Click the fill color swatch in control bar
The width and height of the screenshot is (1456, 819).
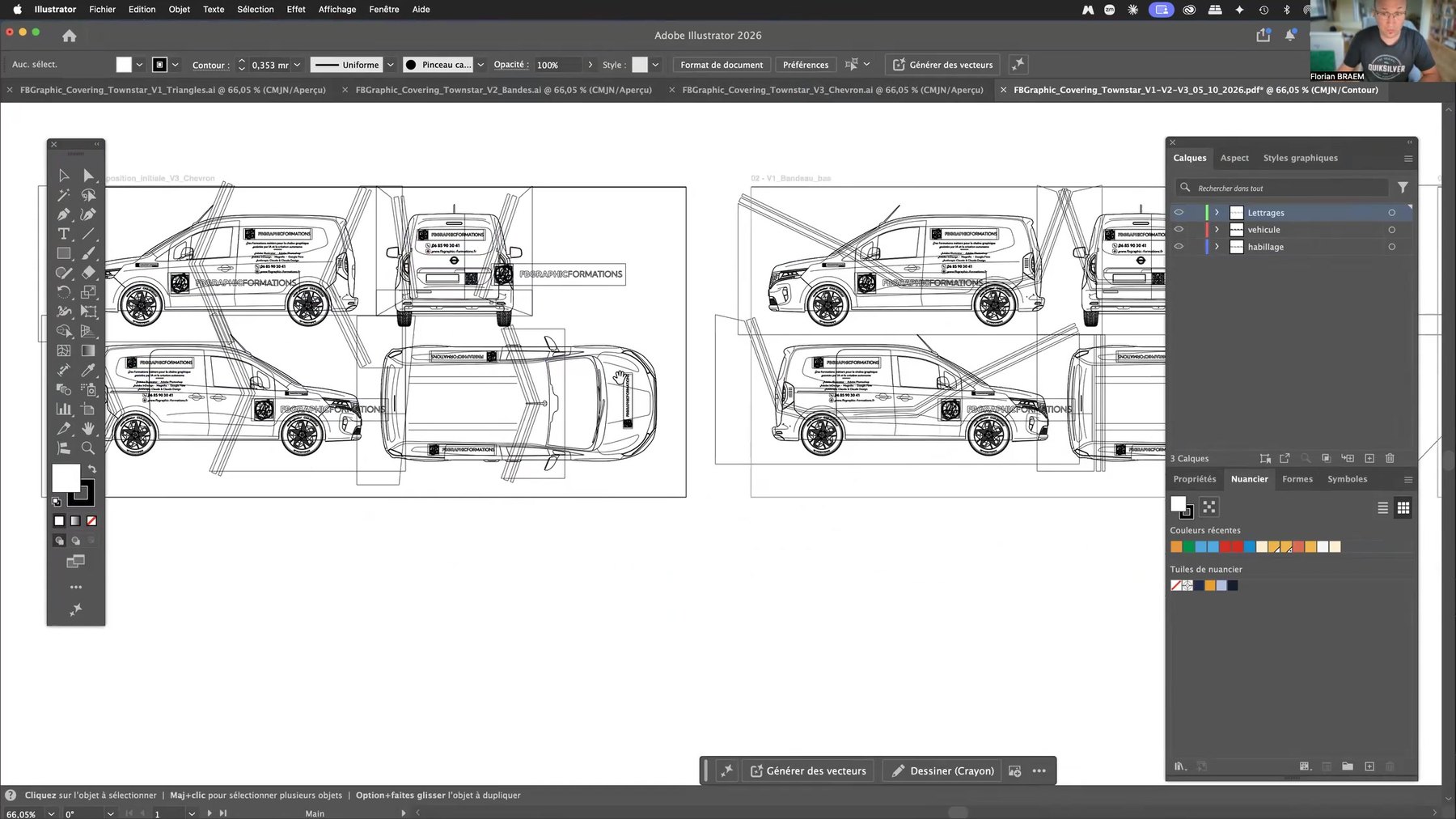pos(124,65)
